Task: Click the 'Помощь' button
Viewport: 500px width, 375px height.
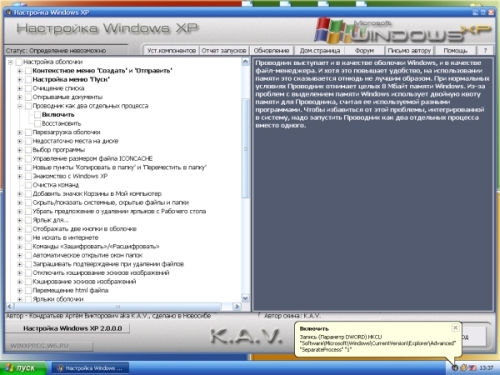Action: click(x=455, y=51)
